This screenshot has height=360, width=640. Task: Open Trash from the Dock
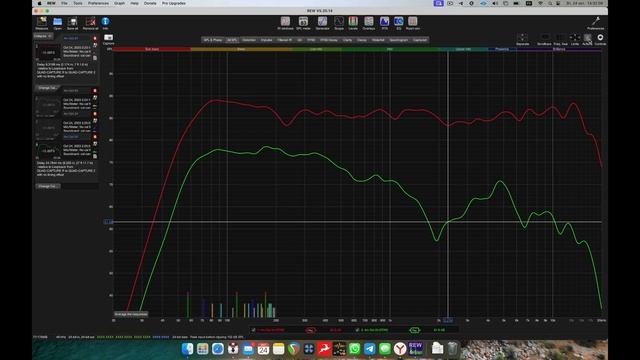[452, 349]
